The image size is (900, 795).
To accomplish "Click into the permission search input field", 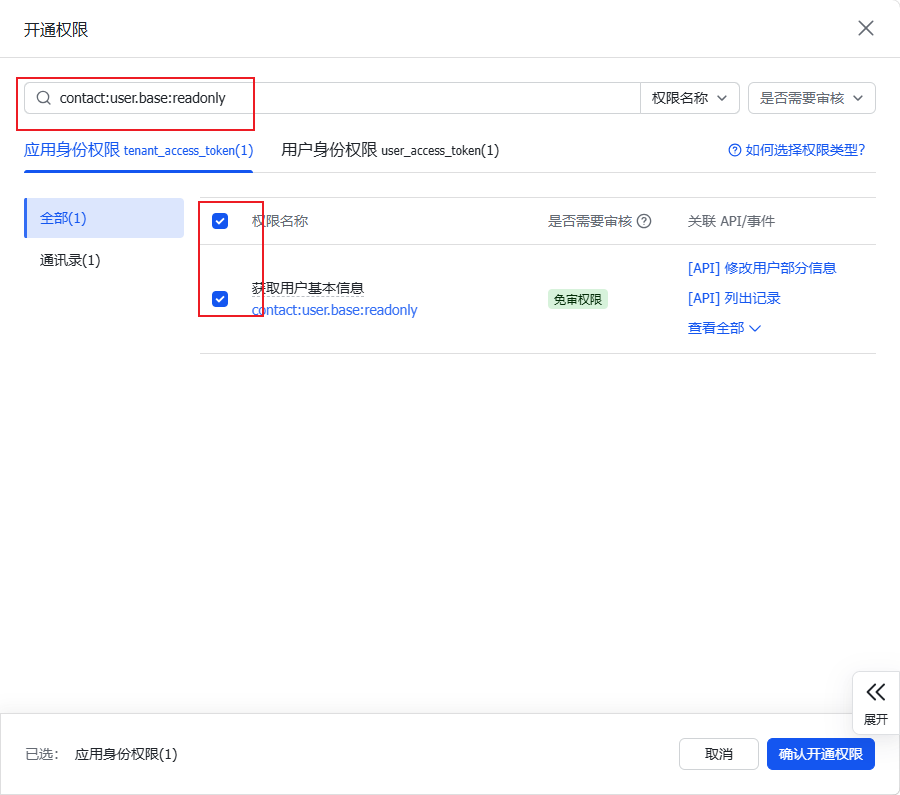I will [x=332, y=98].
